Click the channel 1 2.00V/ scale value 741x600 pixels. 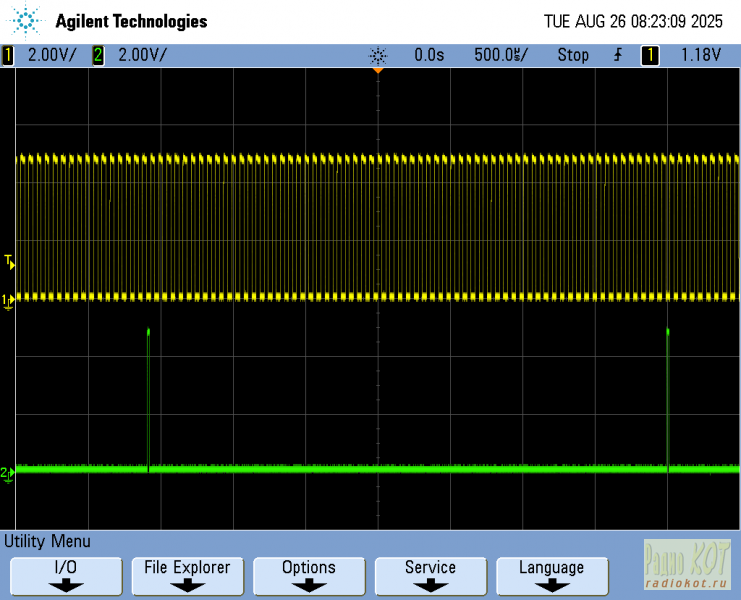(x=51, y=56)
